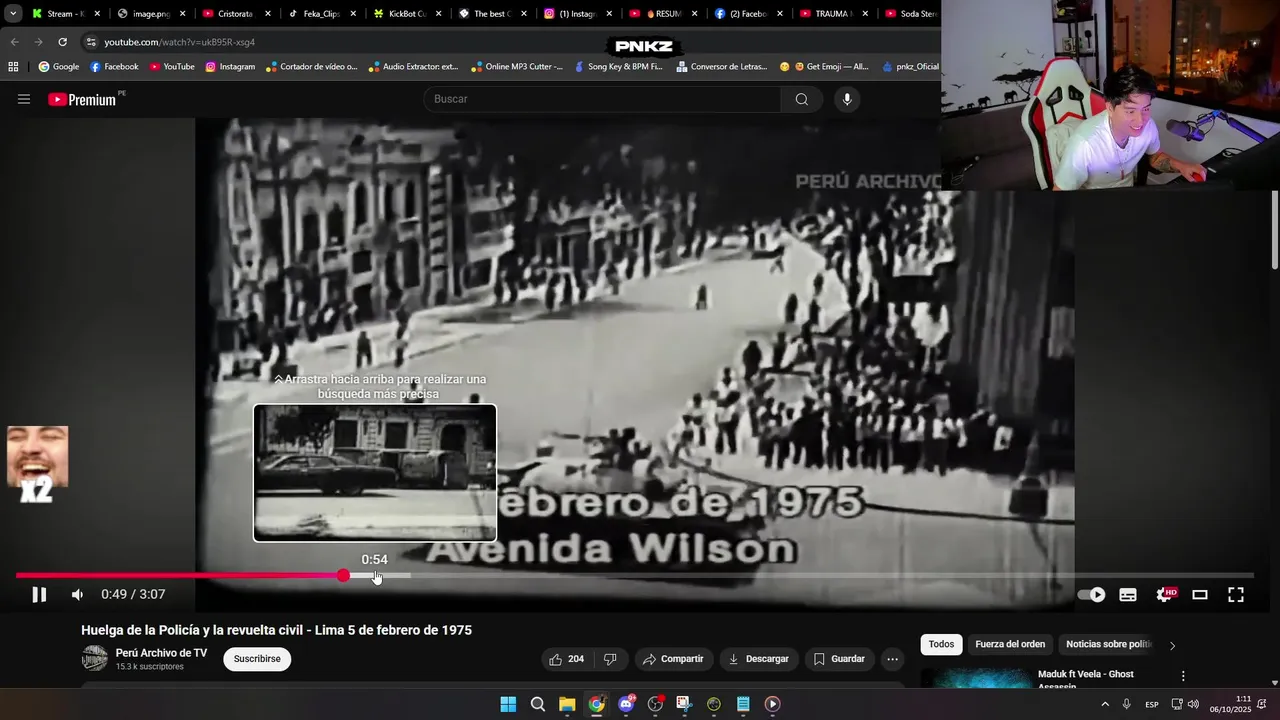Open options for Maduk ft Veela video
Viewport: 1280px width, 720px height.
pyautogui.click(x=1183, y=676)
